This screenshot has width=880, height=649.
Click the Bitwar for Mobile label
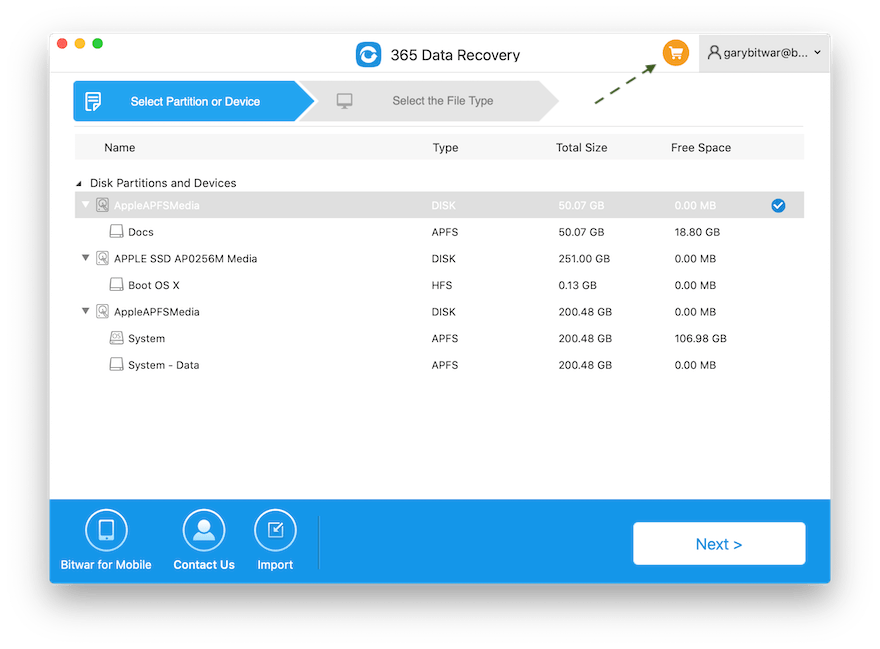(x=106, y=565)
